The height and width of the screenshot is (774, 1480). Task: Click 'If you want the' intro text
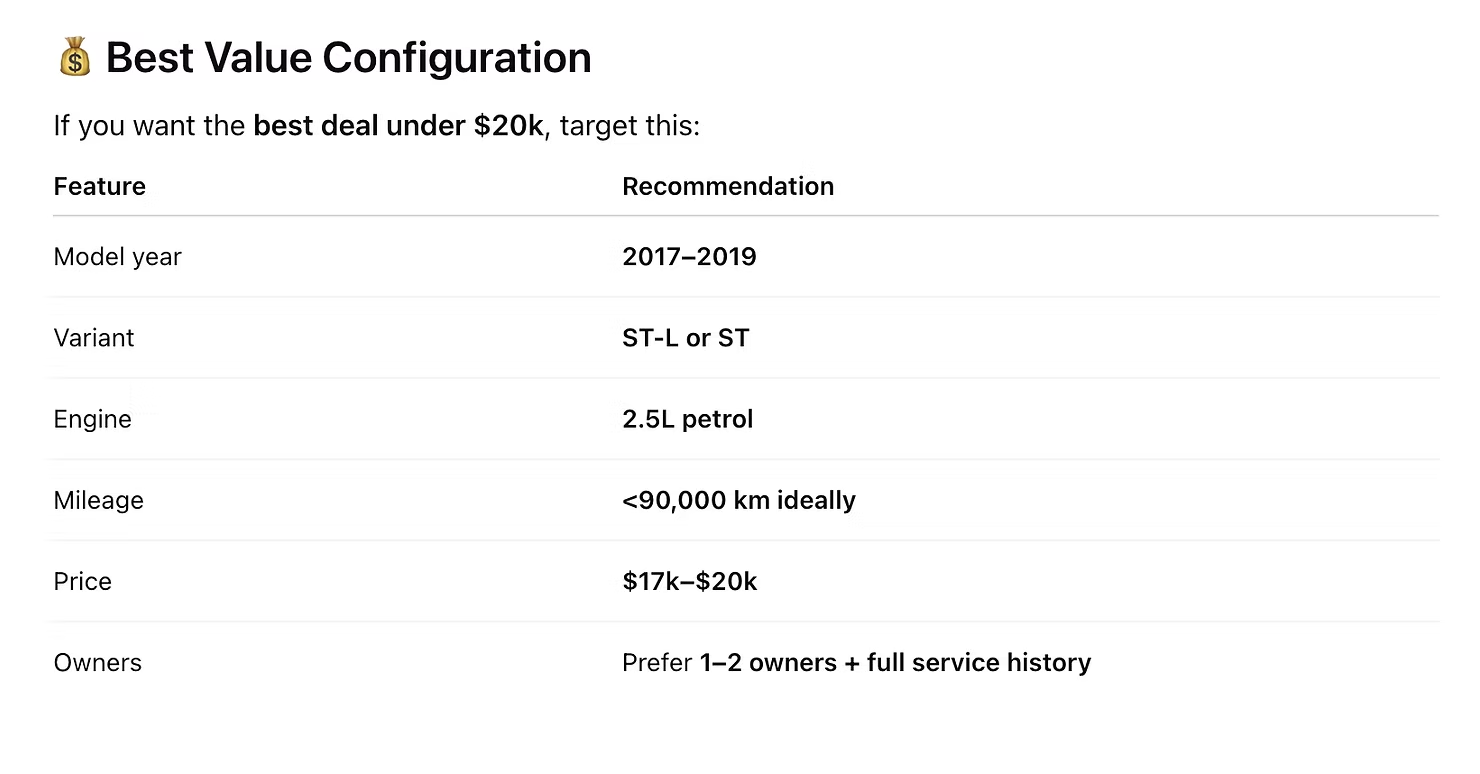coord(150,126)
